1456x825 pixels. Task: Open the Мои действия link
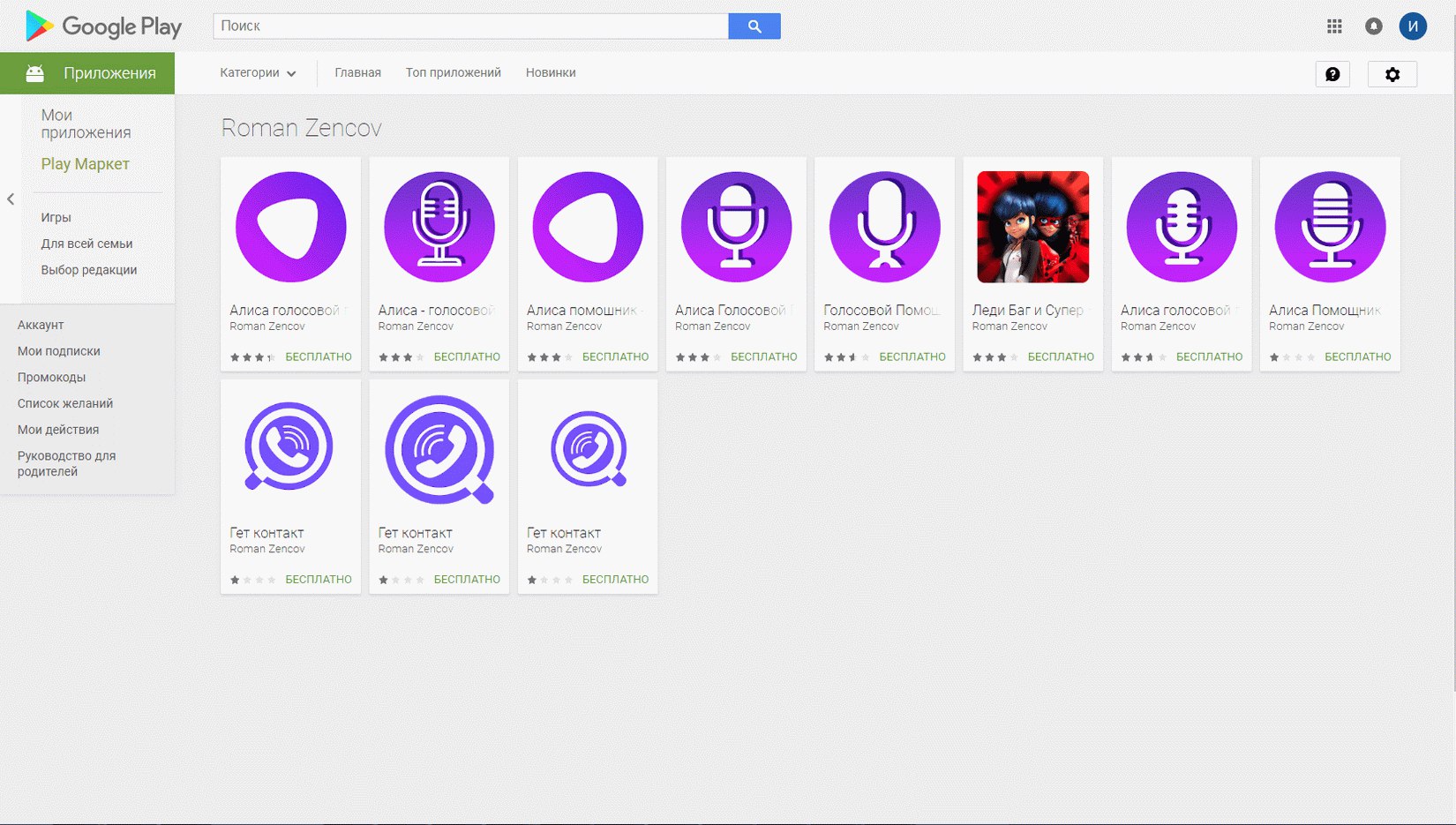tap(57, 430)
